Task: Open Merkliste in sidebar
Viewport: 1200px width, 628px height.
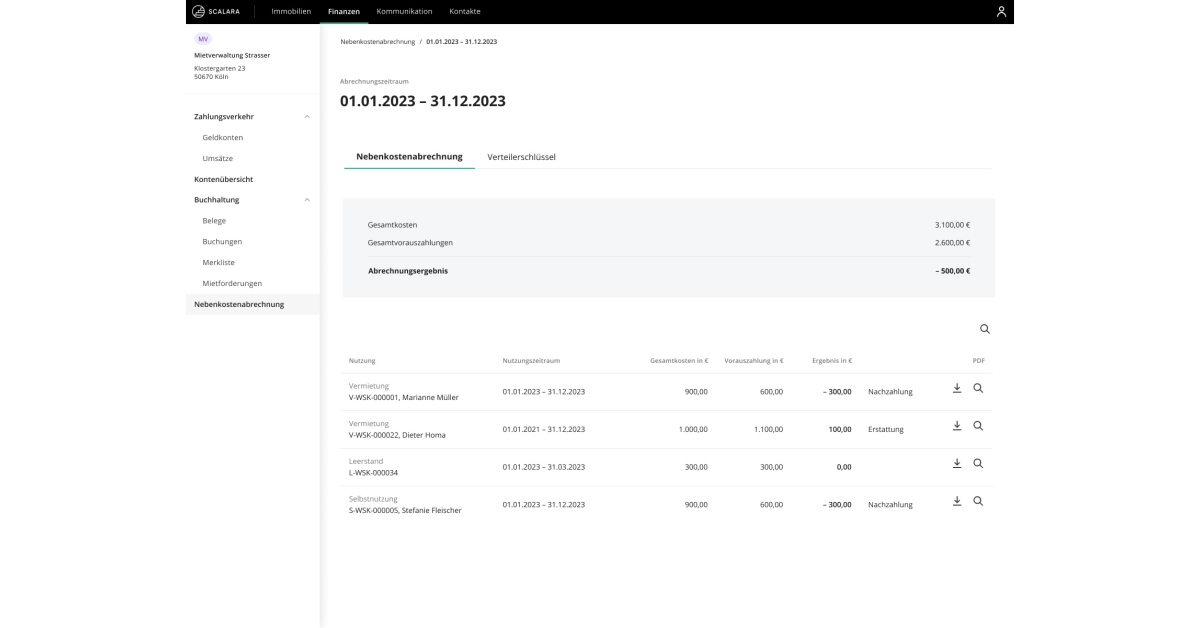Action: (x=218, y=262)
